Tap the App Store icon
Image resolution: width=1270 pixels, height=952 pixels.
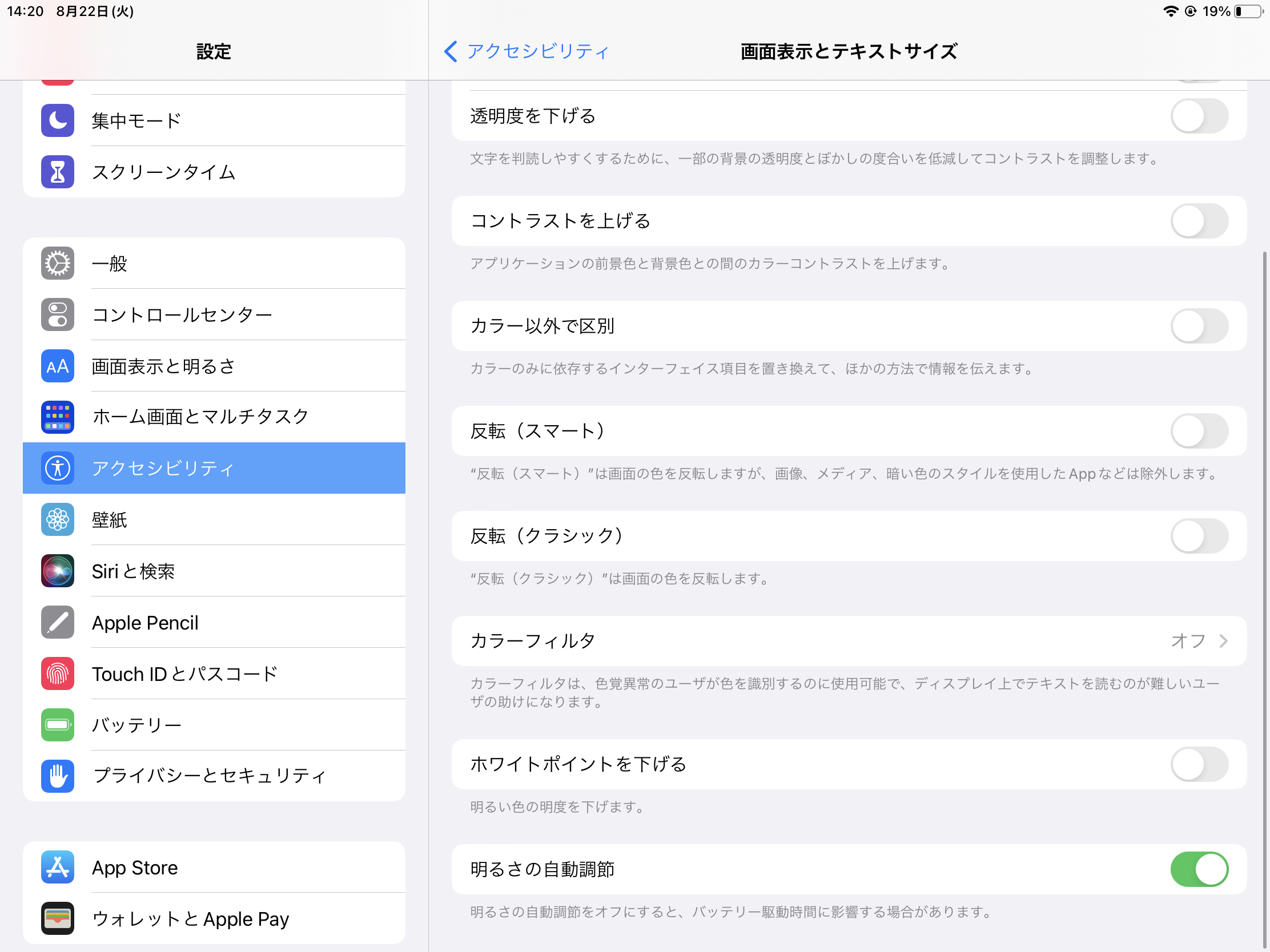click(58, 867)
